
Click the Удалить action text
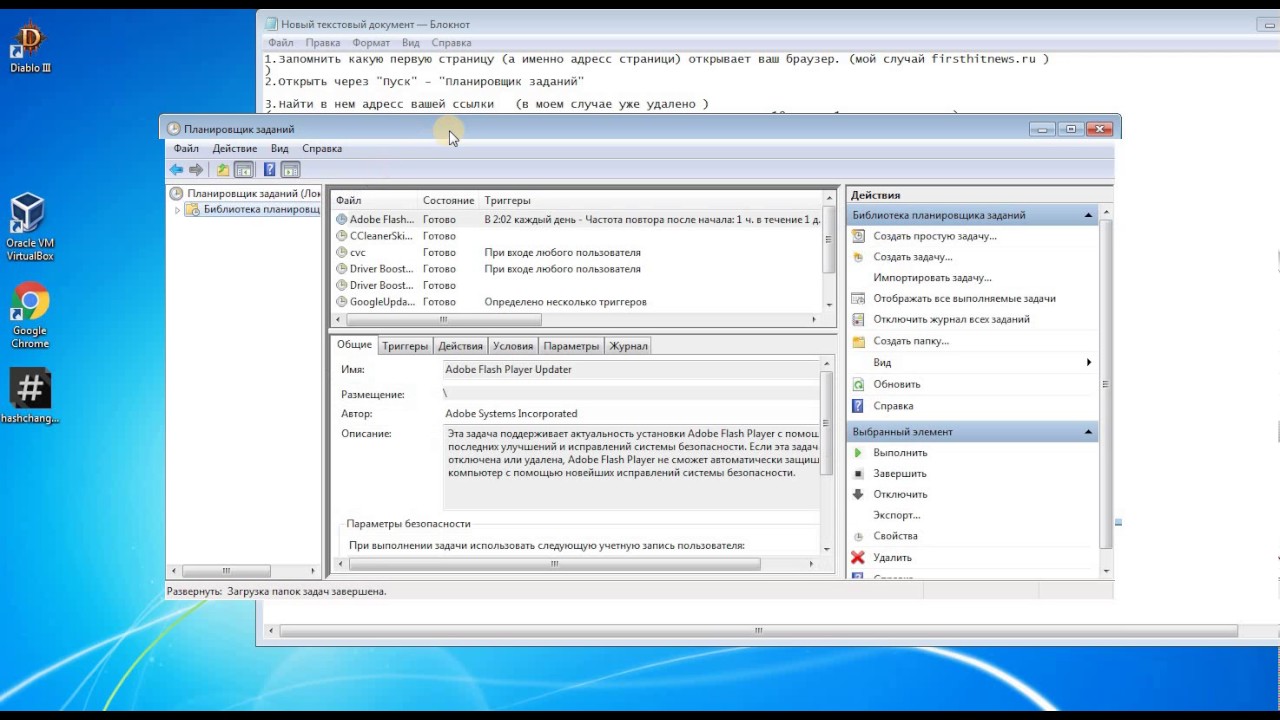pyautogui.click(x=892, y=558)
